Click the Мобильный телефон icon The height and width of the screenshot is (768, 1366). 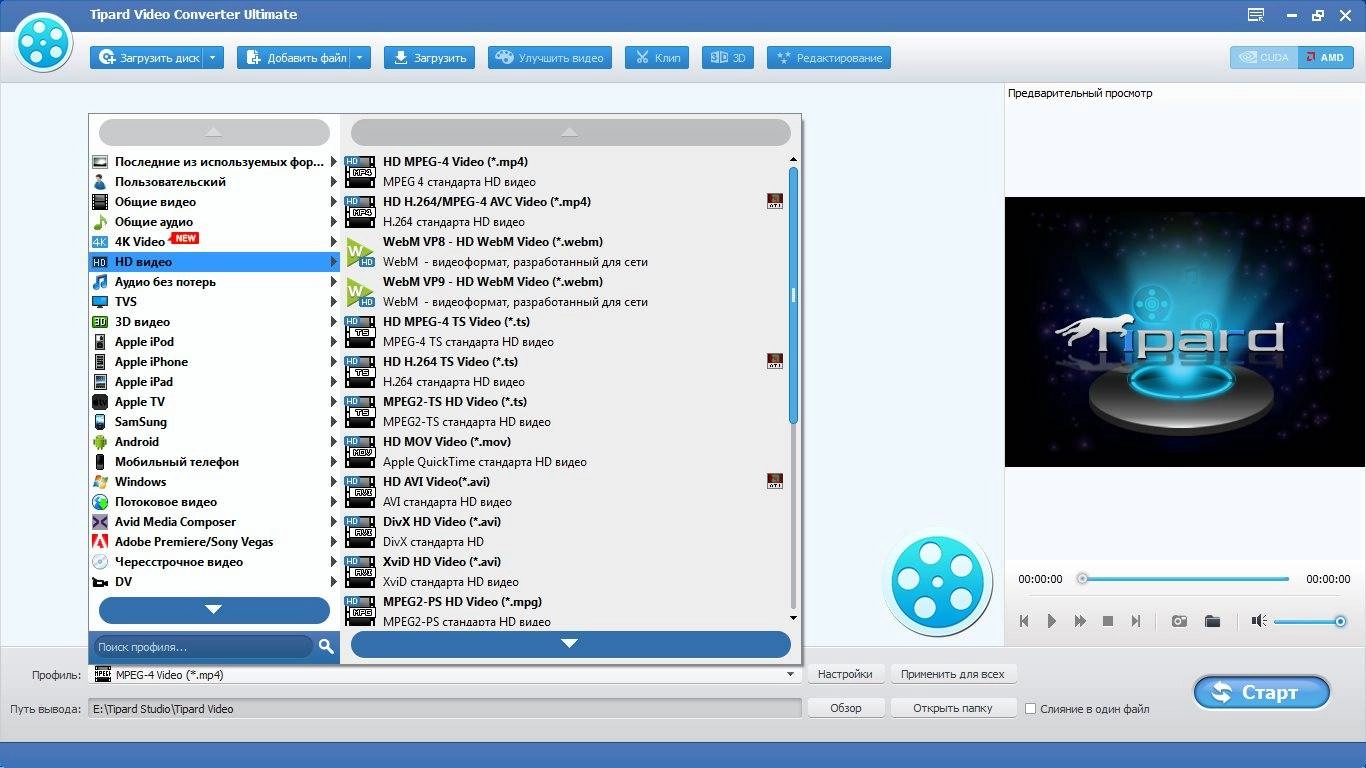coord(100,461)
